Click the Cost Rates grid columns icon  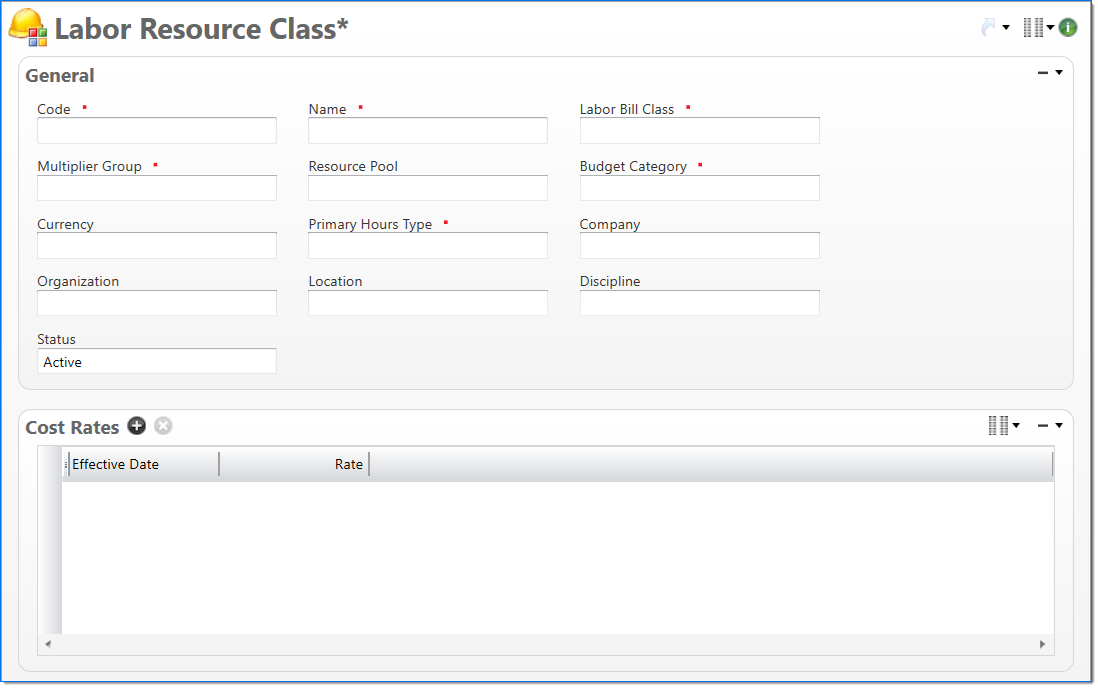[998, 426]
